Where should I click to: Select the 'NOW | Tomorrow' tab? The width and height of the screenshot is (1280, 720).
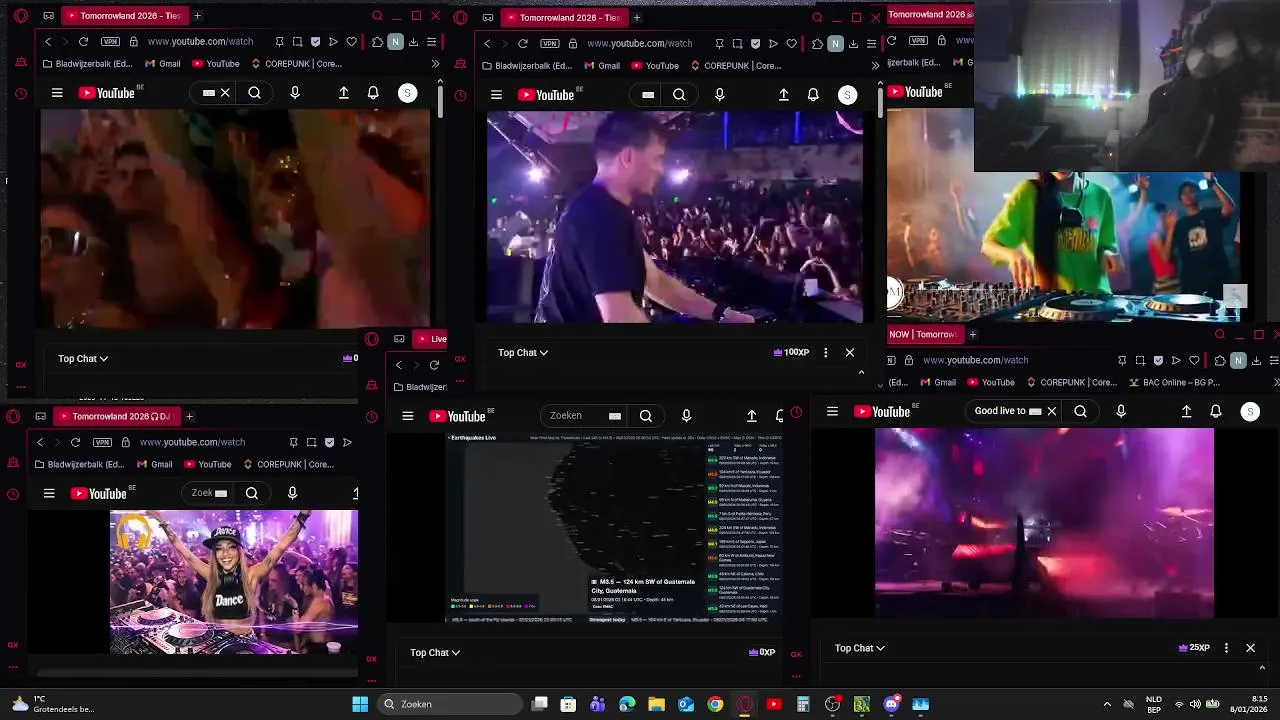click(923, 335)
